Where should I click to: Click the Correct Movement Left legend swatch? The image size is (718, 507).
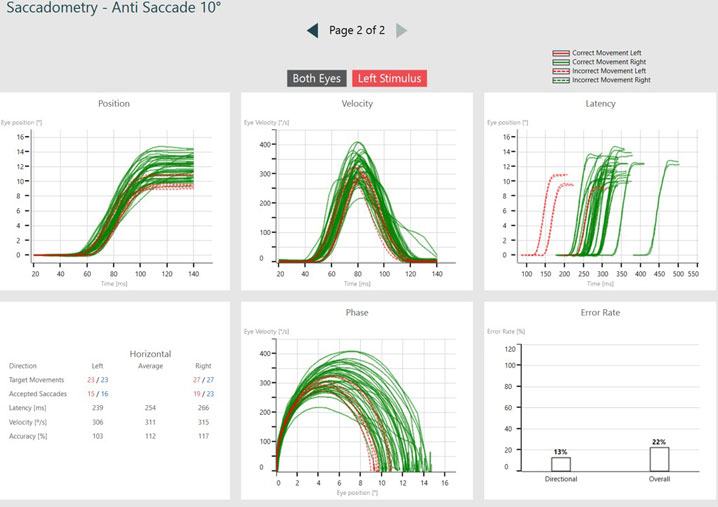(x=561, y=52)
